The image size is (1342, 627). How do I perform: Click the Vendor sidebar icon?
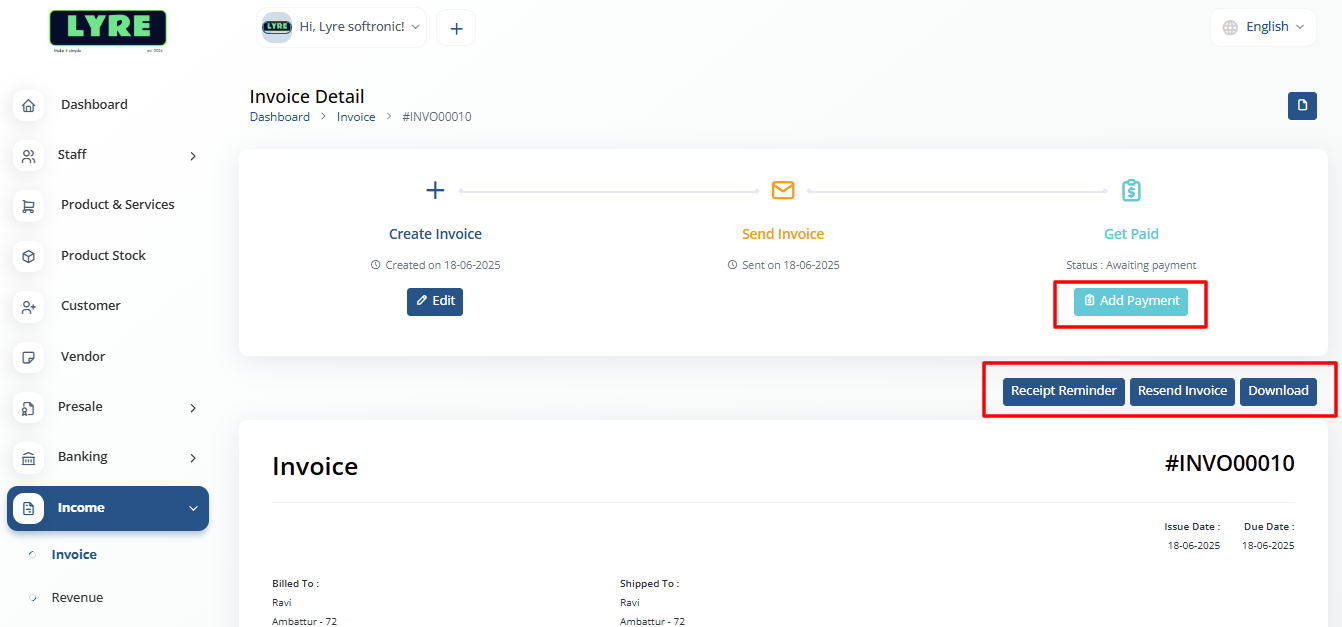coord(28,356)
